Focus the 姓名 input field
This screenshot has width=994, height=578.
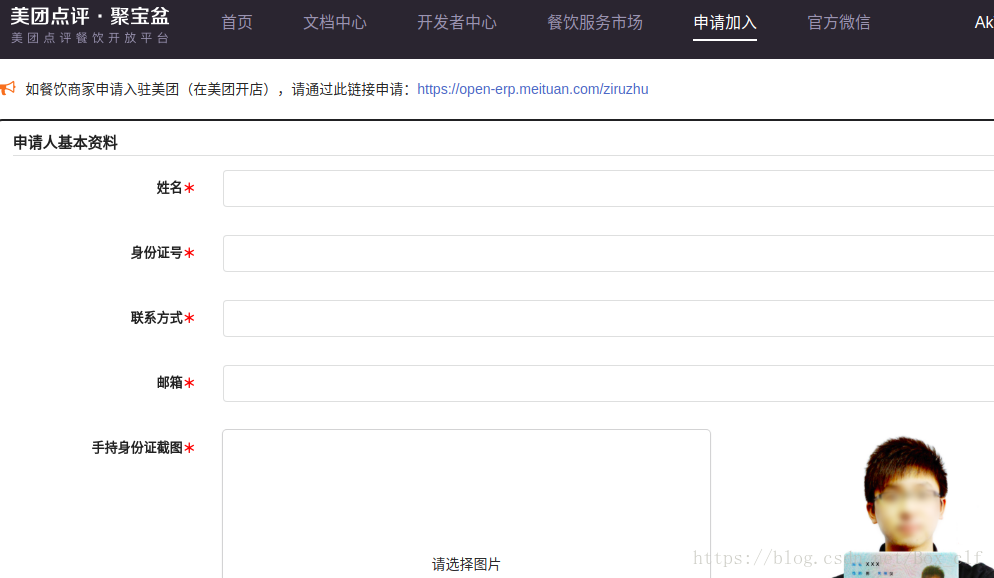point(609,188)
